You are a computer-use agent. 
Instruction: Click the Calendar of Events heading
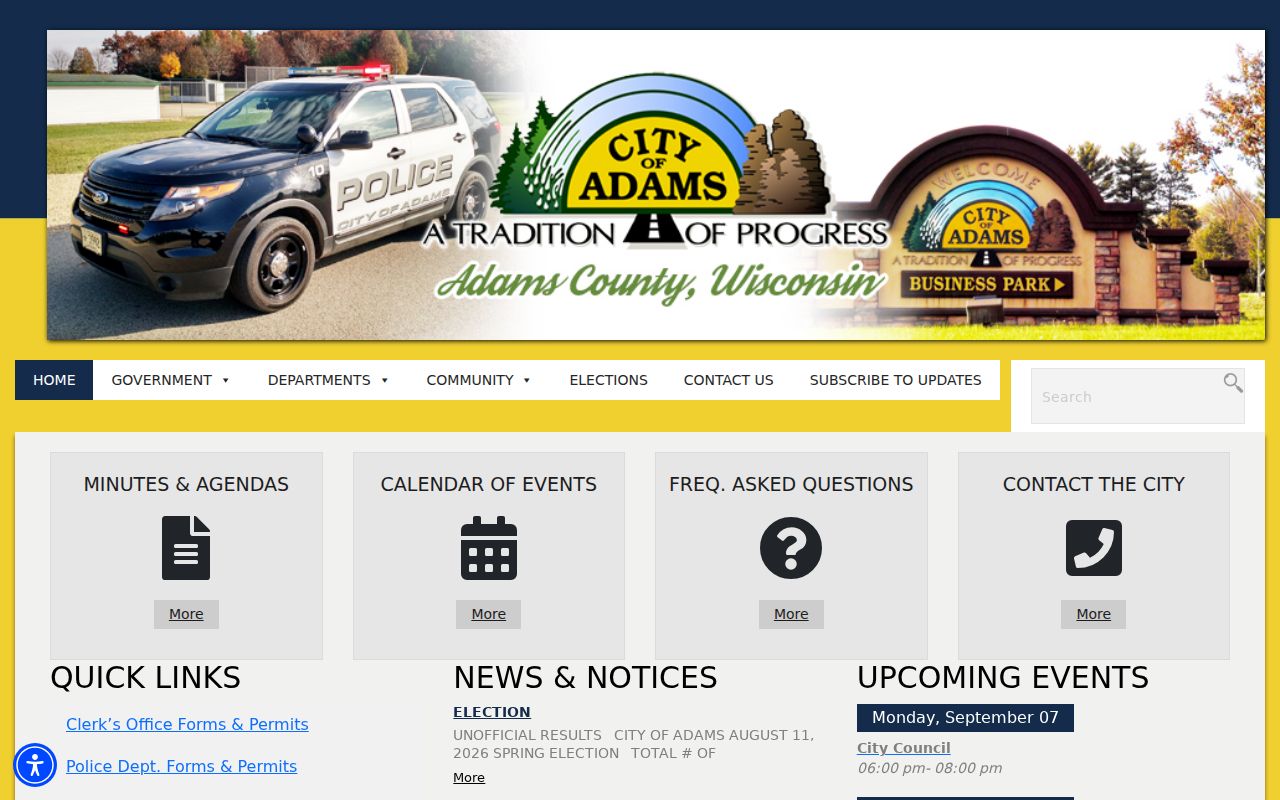(489, 484)
